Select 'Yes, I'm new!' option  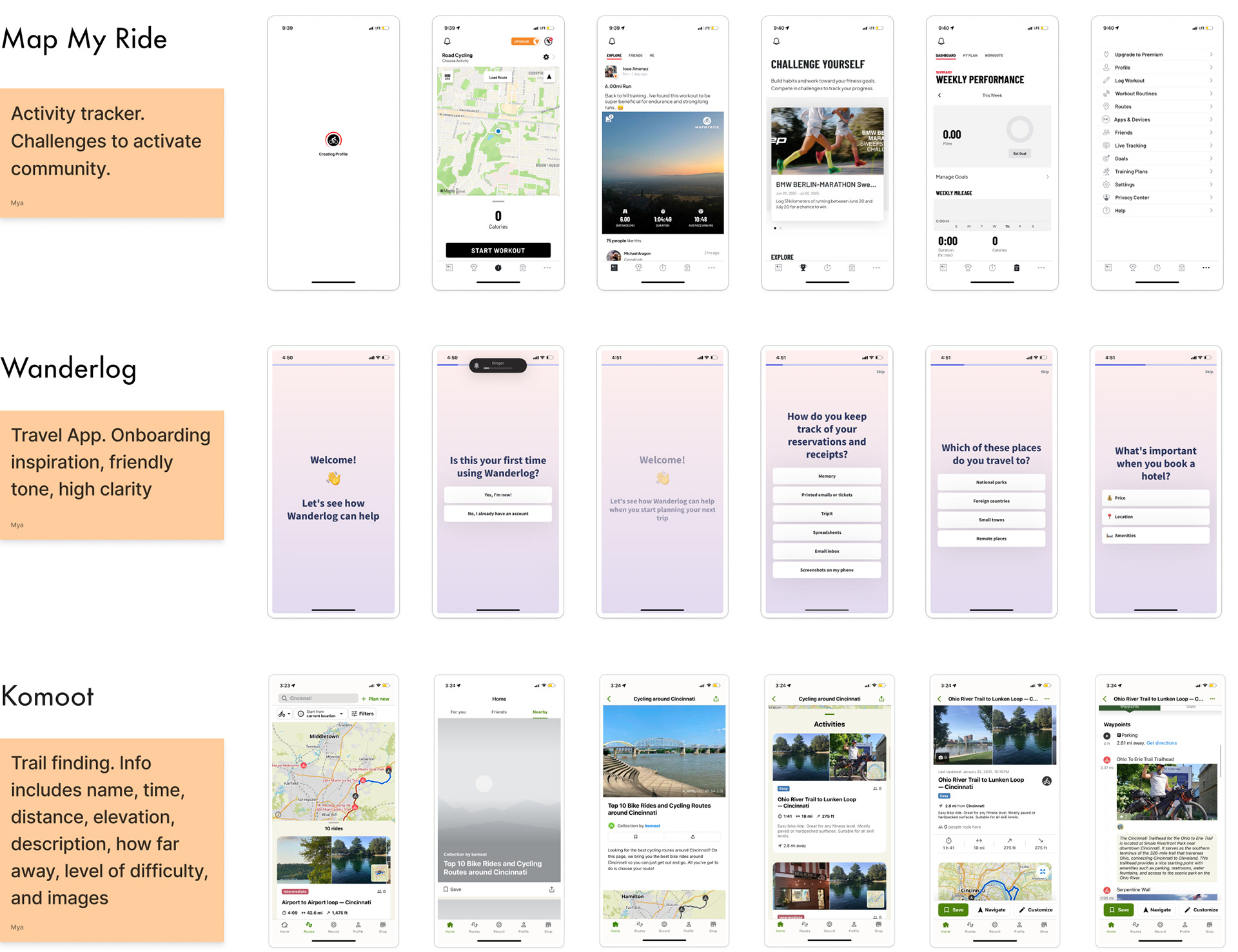(498, 495)
